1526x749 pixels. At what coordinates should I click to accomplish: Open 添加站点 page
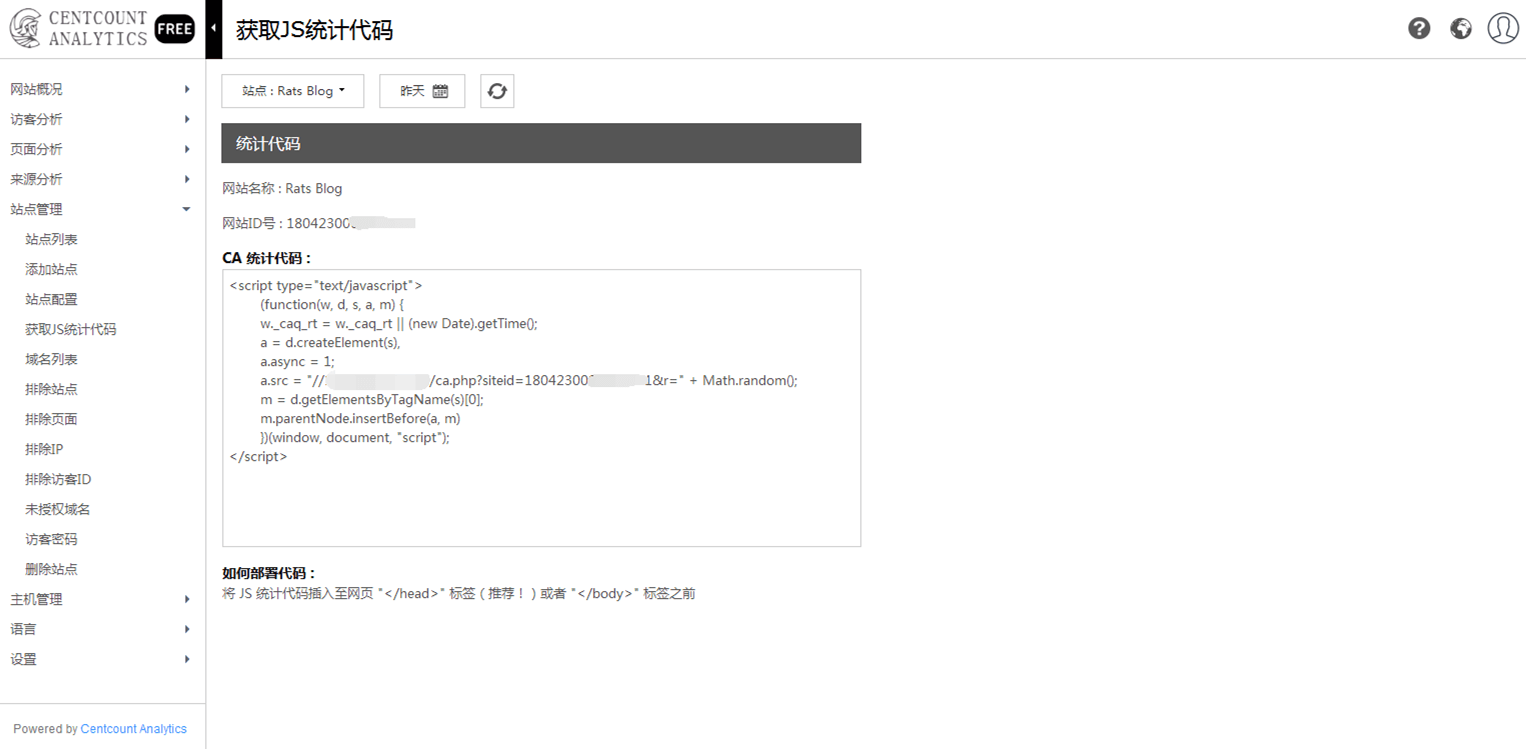pyautogui.click(x=51, y=269)
